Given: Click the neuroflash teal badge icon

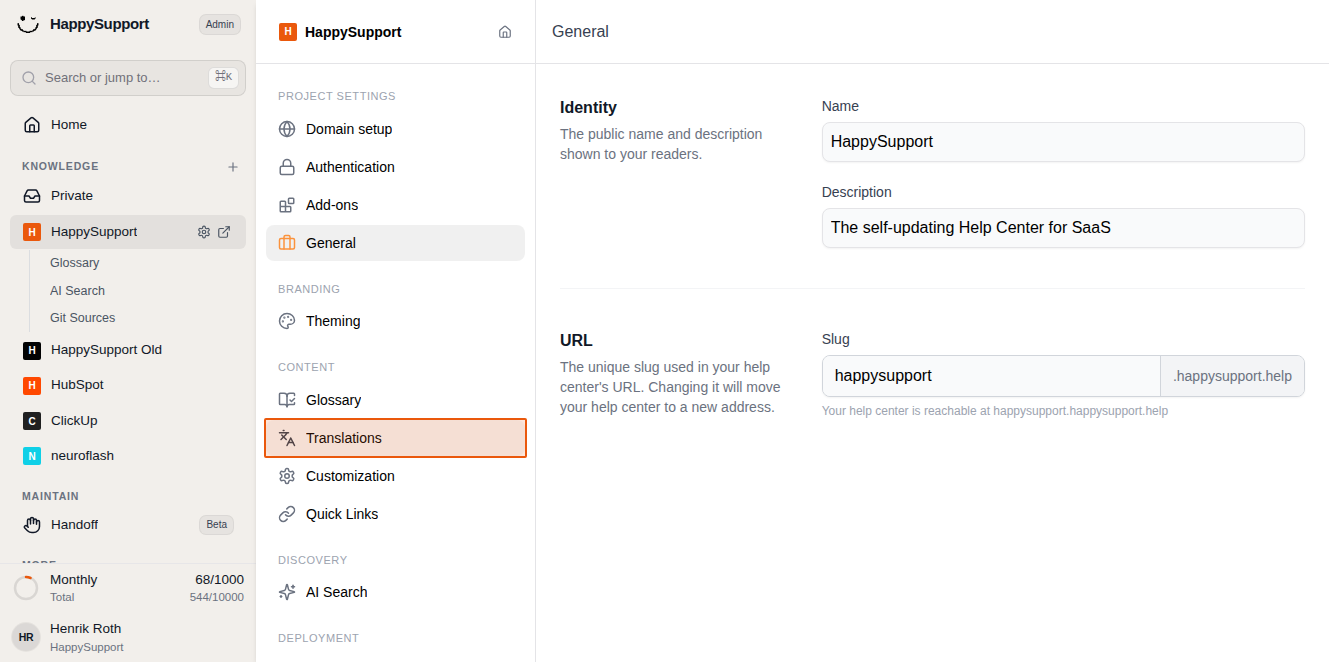Looking at the screenshot, I should [x=32, y=456].
